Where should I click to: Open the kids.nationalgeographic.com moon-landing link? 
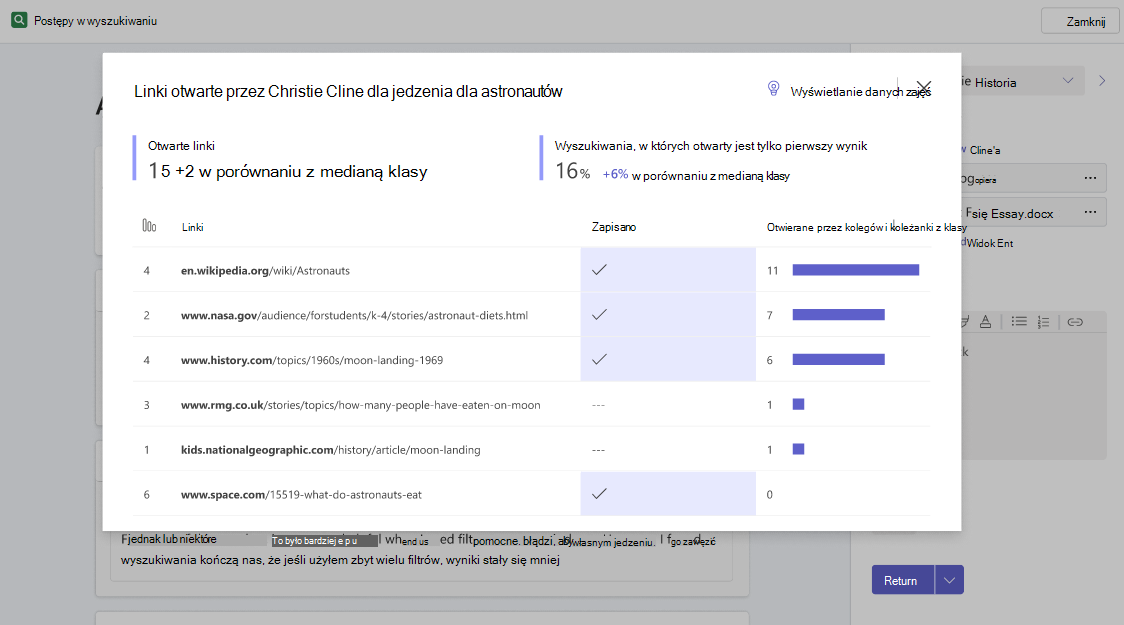(330, 450)
